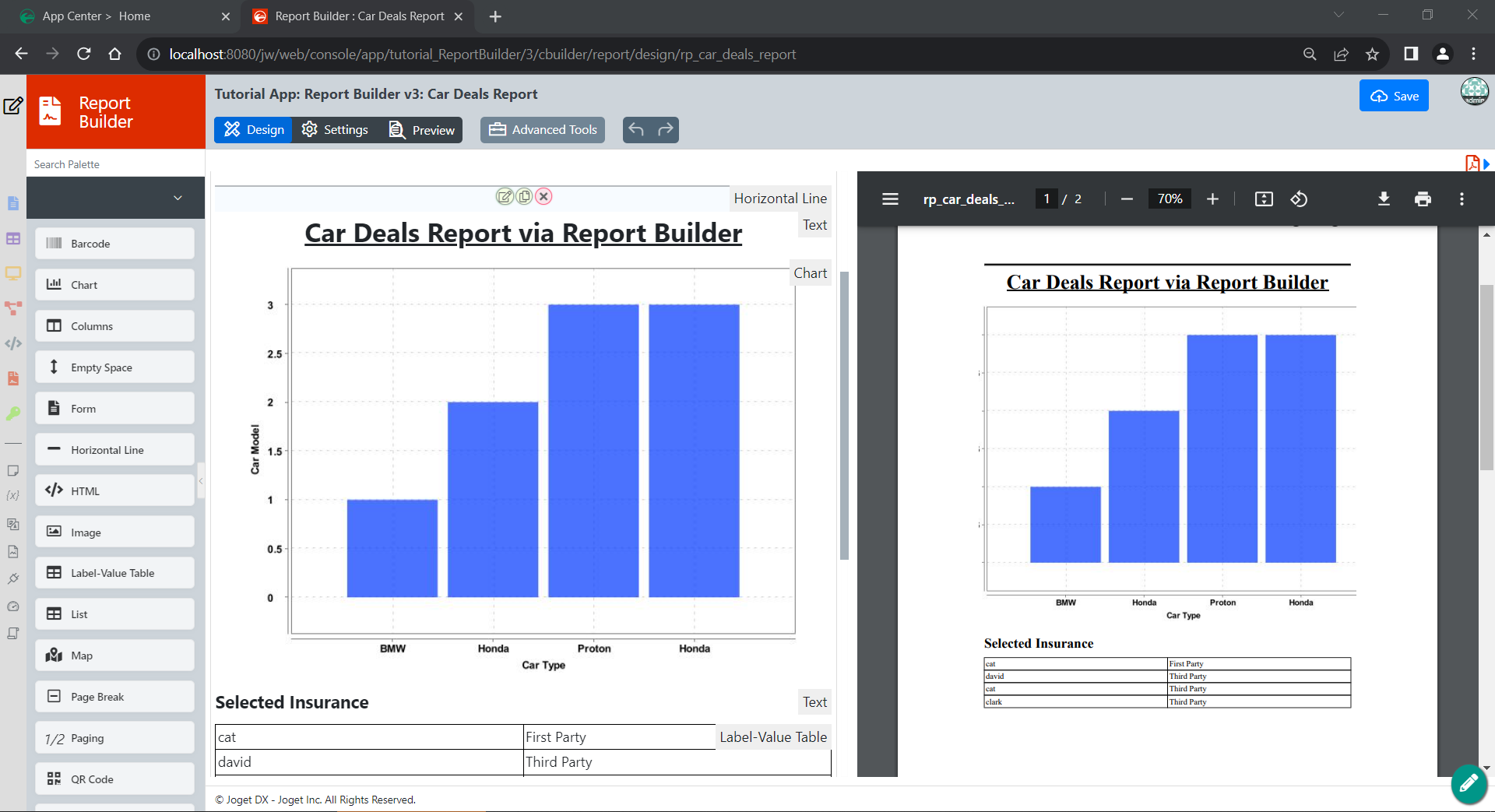
Task: Collapse the palette sidebar handle
Action: click(201, 481)
